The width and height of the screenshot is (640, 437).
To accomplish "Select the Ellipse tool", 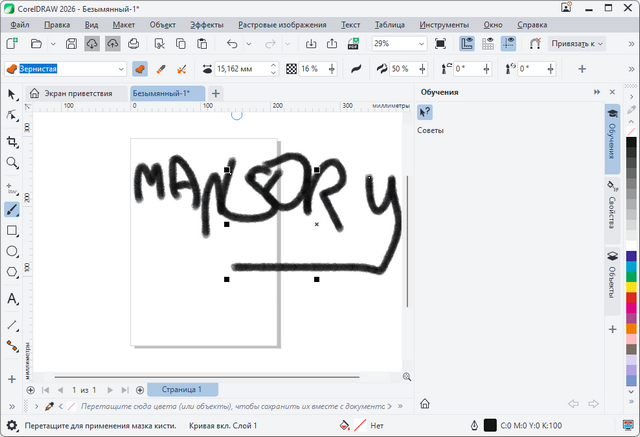I will click(x=12, y=251).
